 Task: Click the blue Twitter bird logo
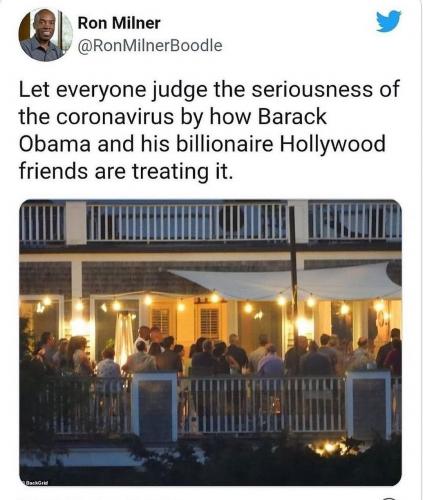[389, 21]
